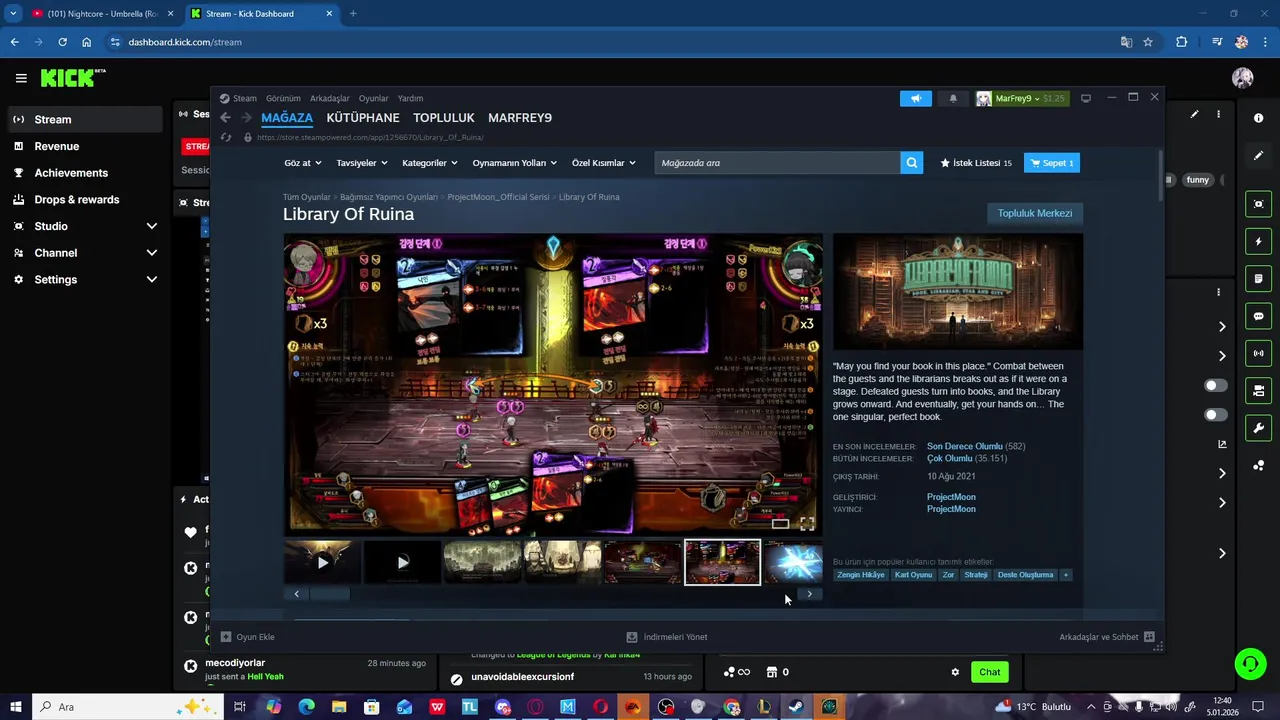Expand the Settings section in Kick sidebar

[151, 280]
